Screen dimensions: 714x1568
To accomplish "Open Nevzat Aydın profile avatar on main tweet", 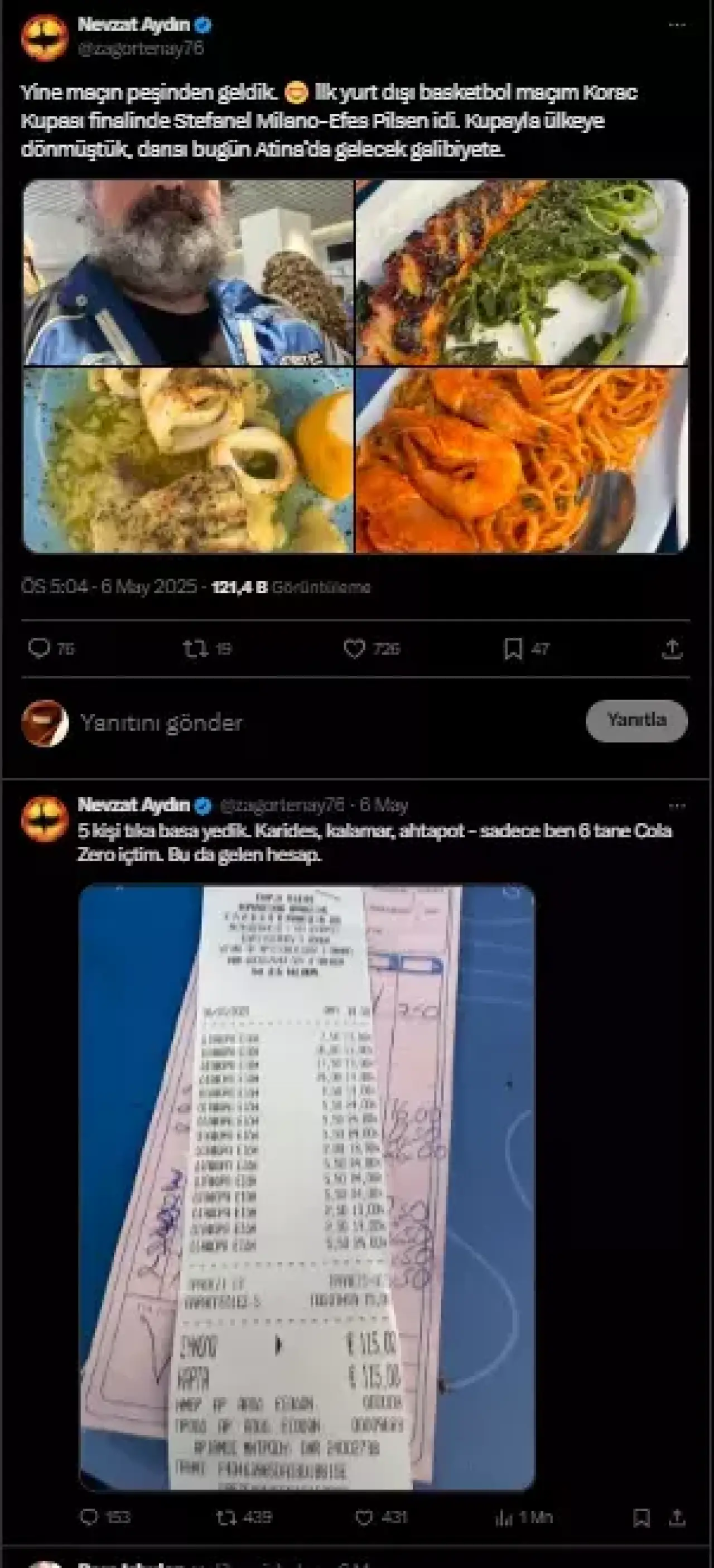I will tap(44, 38).
